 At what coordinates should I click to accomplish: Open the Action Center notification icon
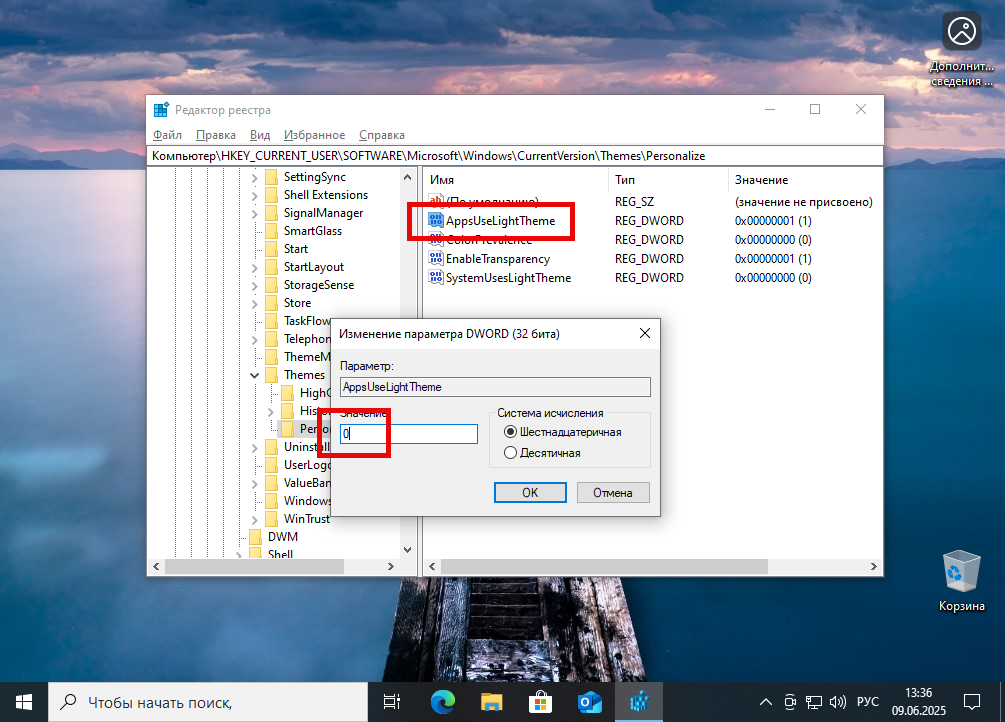click(971, 701)
